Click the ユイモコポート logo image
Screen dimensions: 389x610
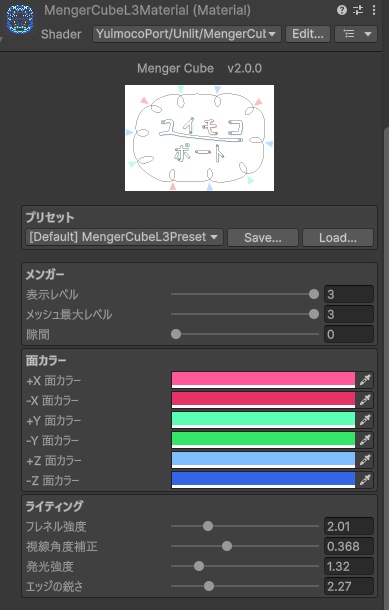pos(199,138)
